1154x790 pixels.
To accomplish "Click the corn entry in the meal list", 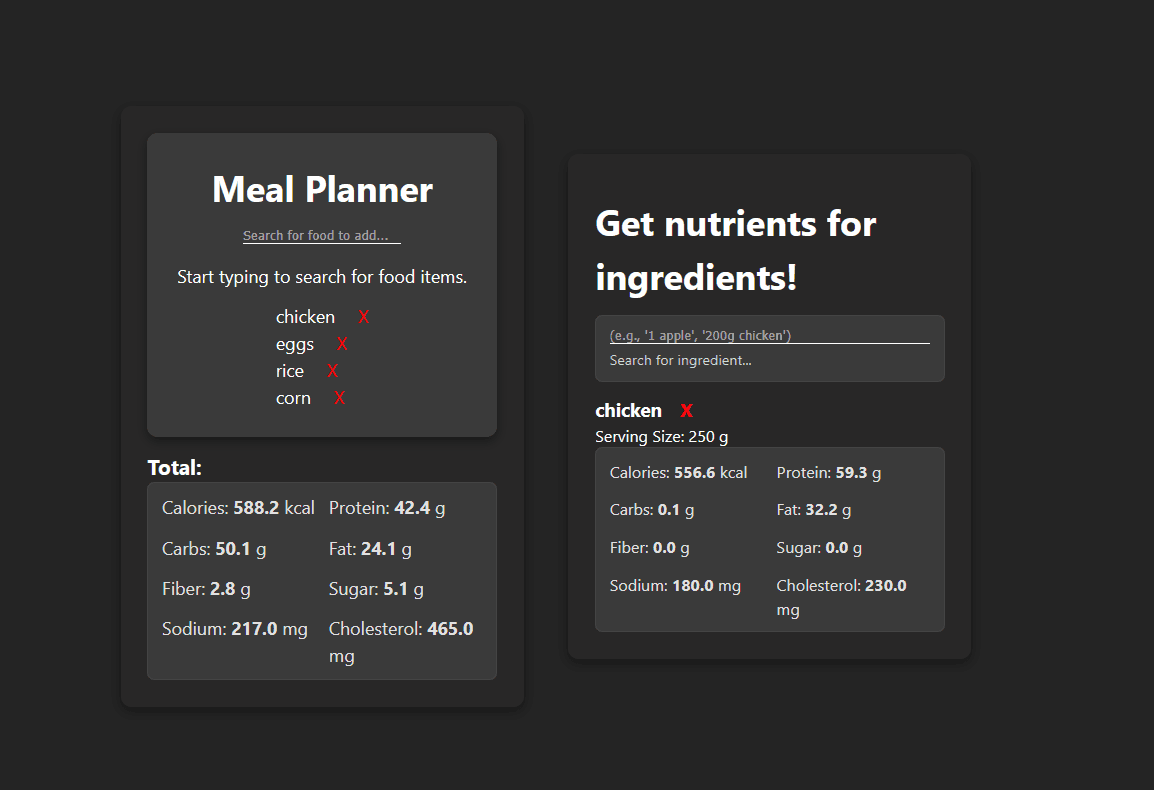I will click(293, 398).
